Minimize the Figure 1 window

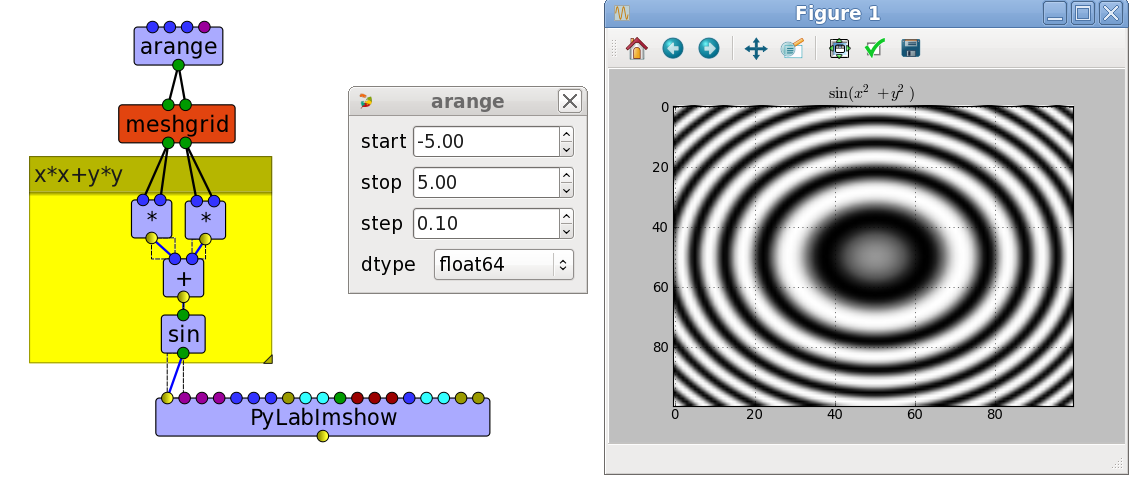(x=1054, y=13)
